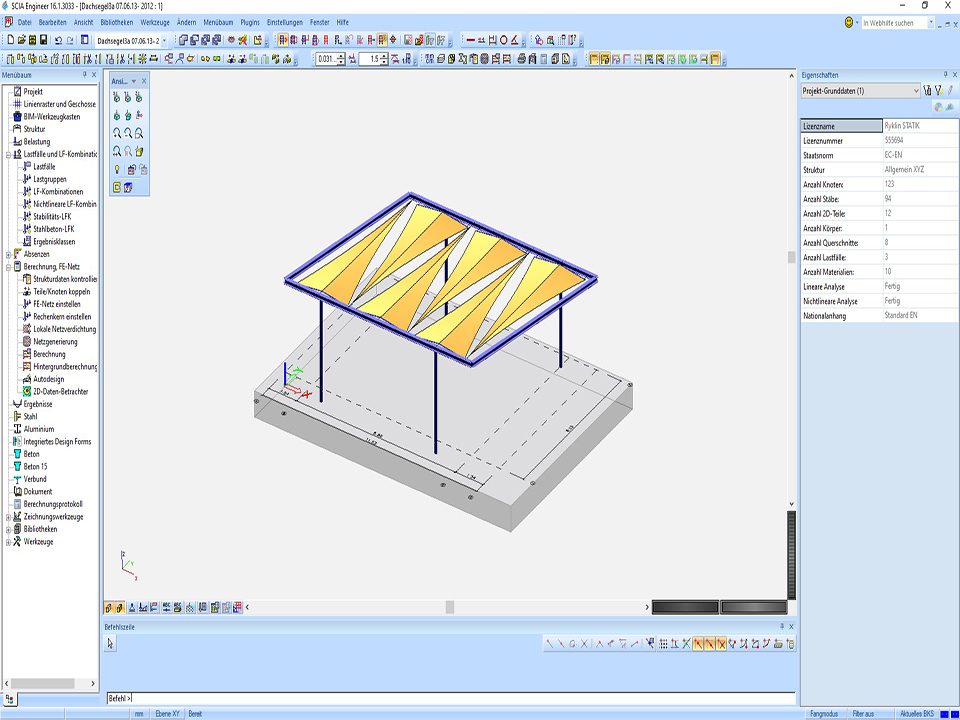Click the viewport horizontal scrollbar thumb
The width and height of the screenshot is (960, 720).
point(450,607)
